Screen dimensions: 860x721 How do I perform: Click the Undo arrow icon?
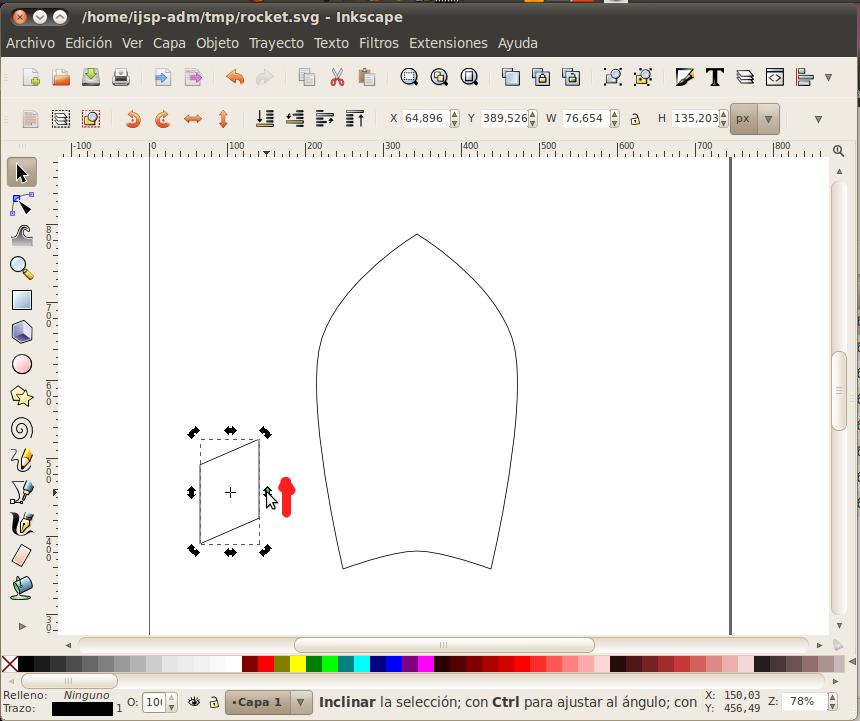pyautogui.click(x=235, y=77)
